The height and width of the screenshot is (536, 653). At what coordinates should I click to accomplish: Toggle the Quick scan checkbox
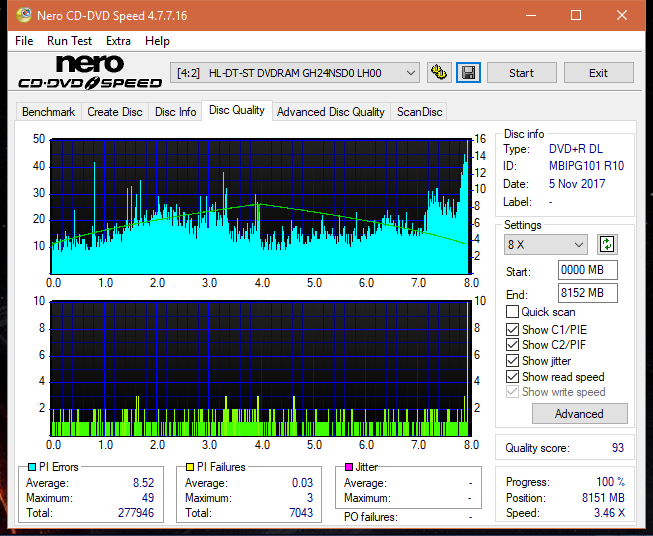(512, 312)
